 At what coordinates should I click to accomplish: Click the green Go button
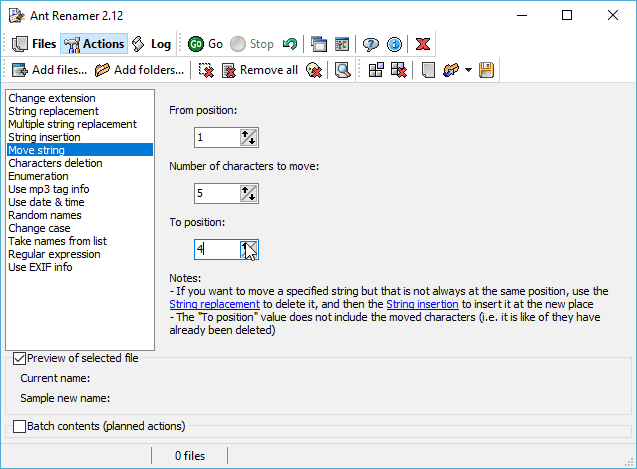tap(205, 44)
